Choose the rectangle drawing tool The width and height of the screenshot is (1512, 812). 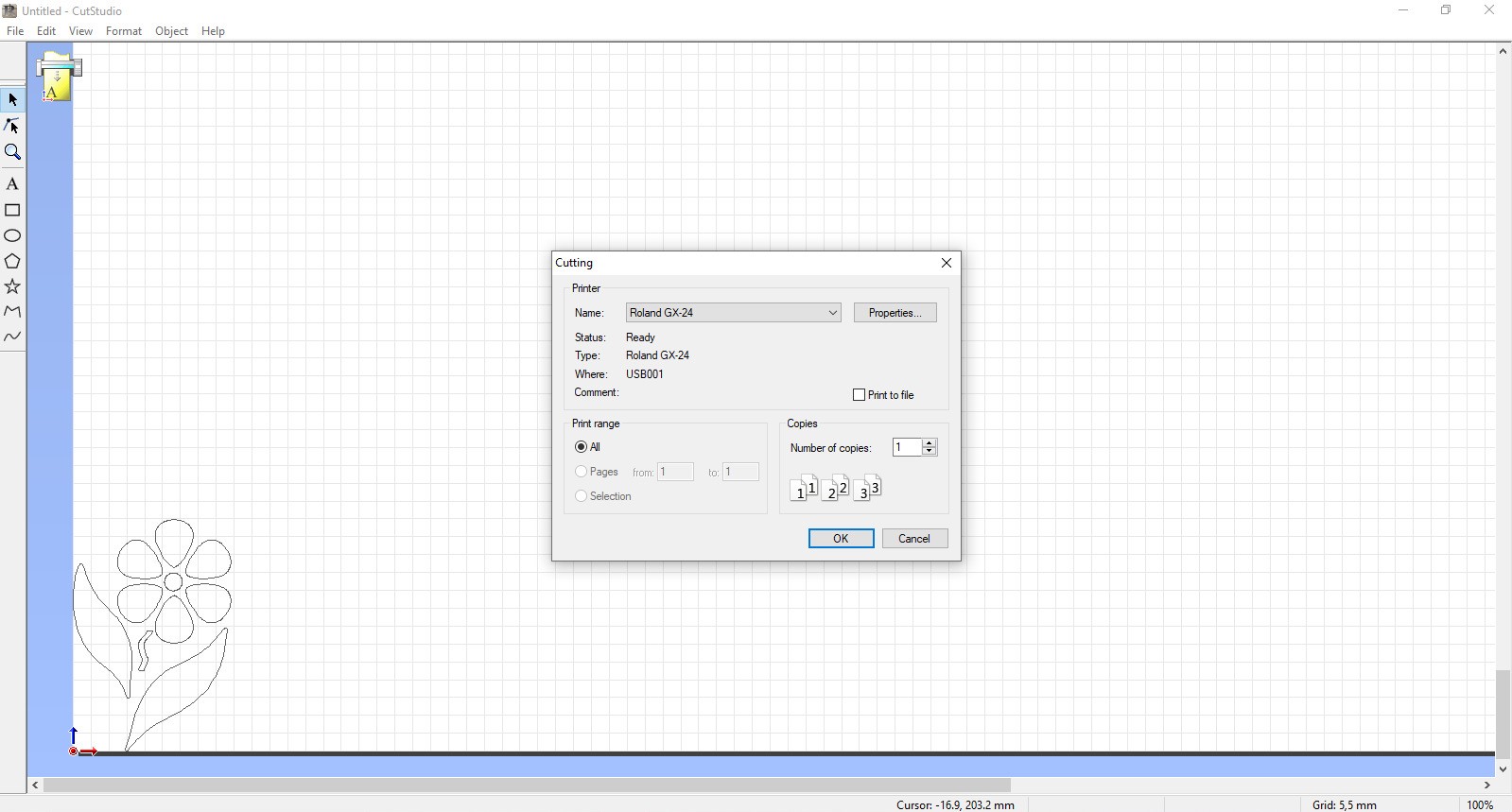(x=12, y=210)
